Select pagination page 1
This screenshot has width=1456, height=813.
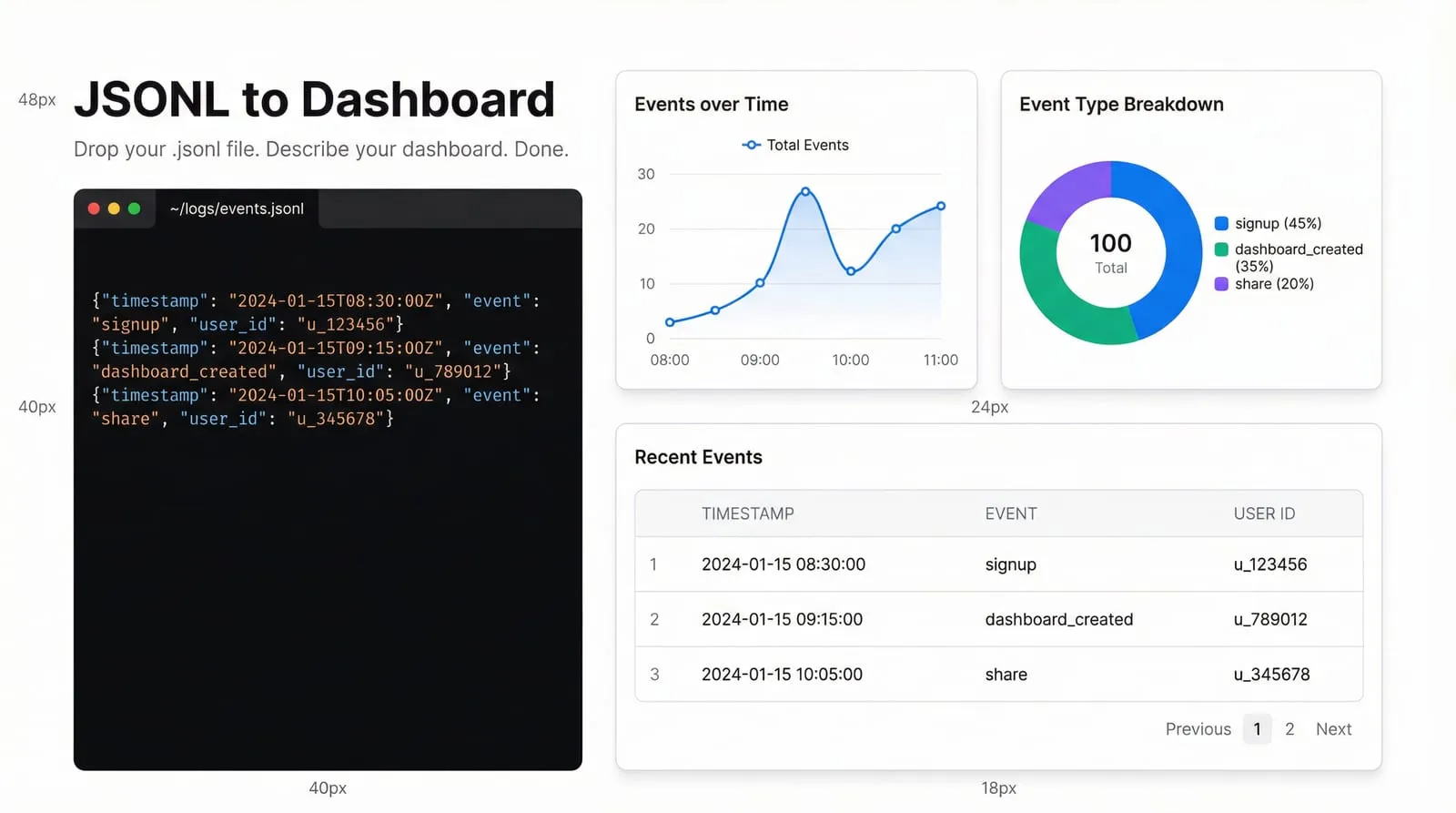[x=1257, y=729]
